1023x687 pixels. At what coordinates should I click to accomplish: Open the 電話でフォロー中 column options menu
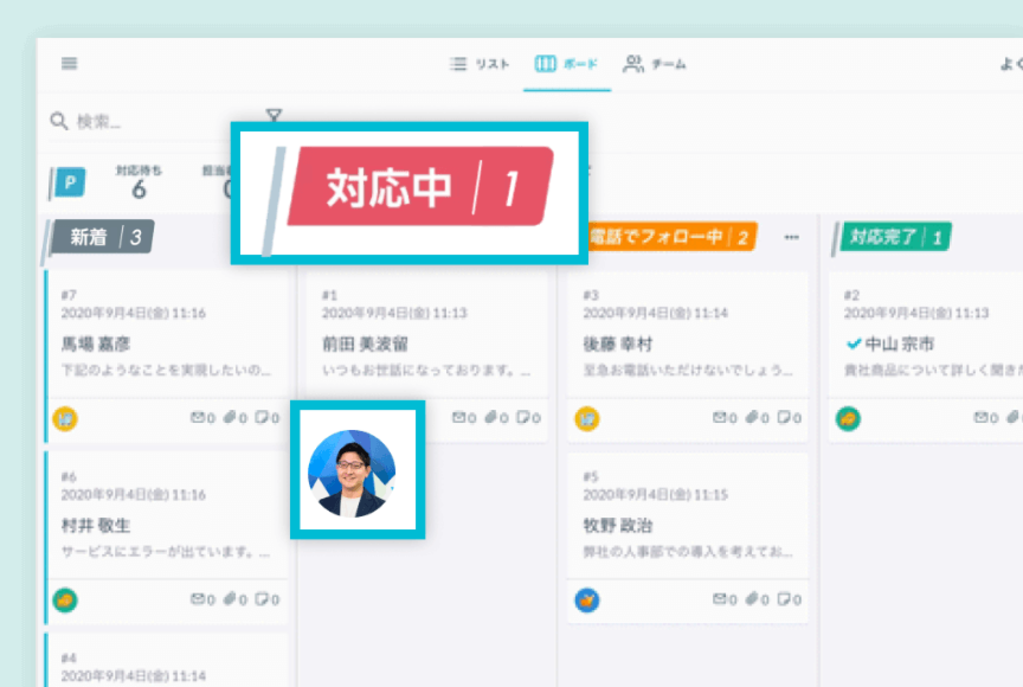pyautogui.click(x=792, y=237)
